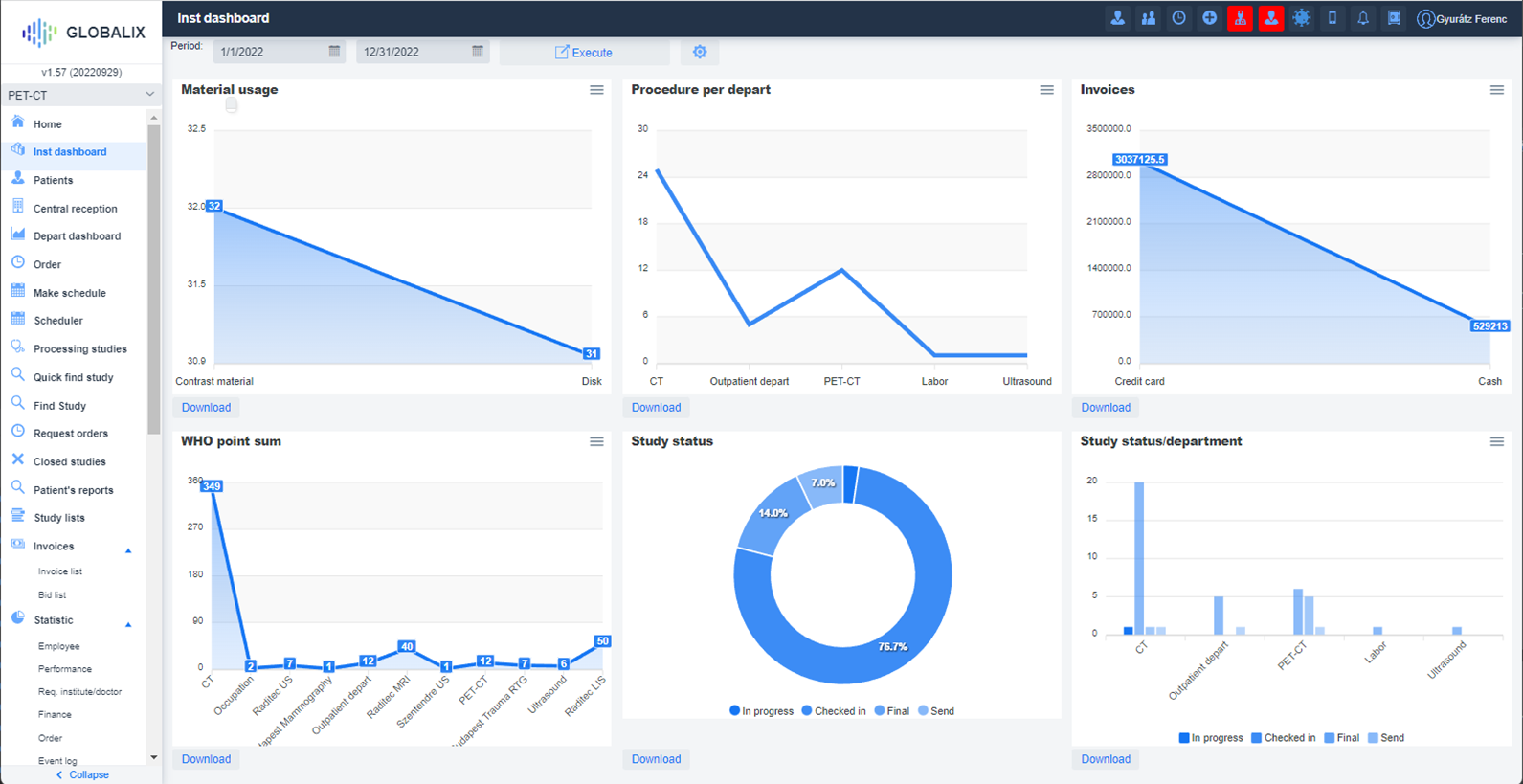Image resolution: width=1523 pixels, height=784 pixels.
Task: Open Order item under Statistic
Action: (51, 738)
